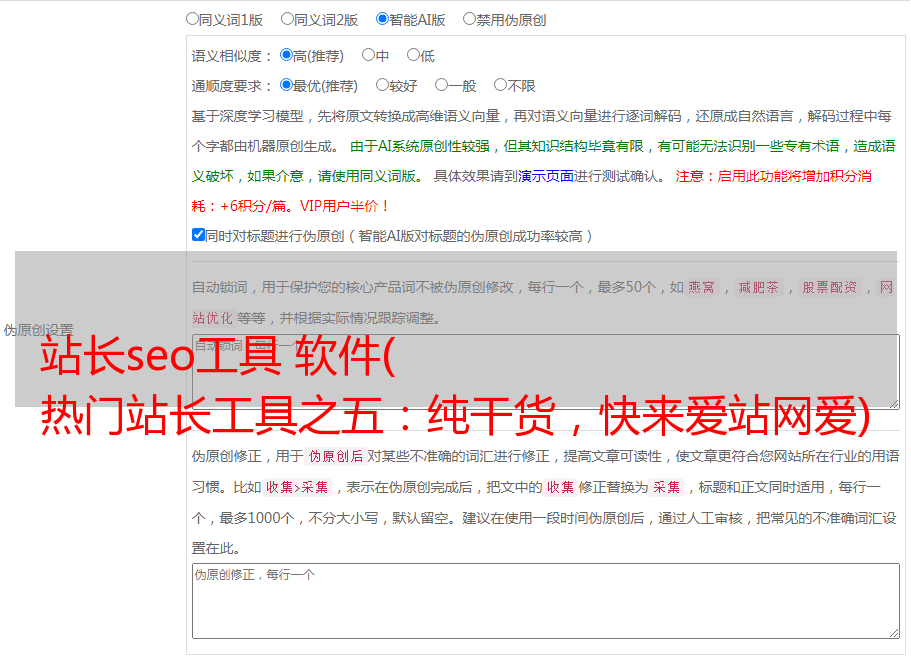911x658 pixels.
Task: Click the 燕窝 example keyword tag
Action: click(701, 287)
